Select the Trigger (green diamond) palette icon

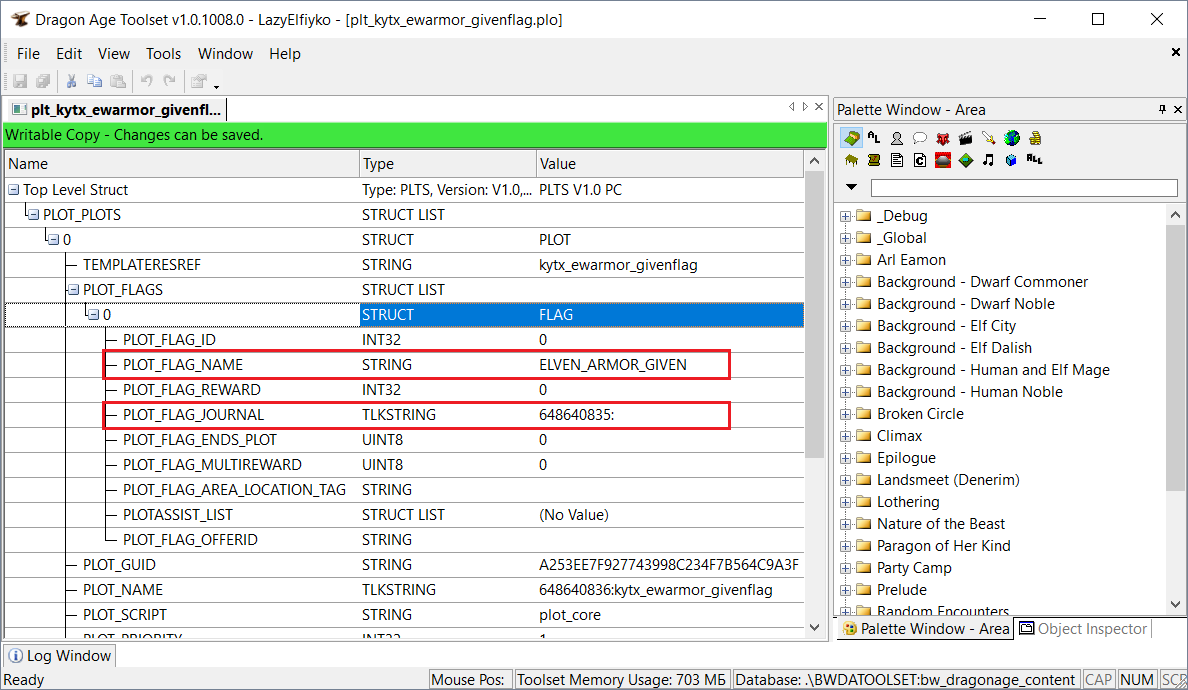[x=965, y=160]
